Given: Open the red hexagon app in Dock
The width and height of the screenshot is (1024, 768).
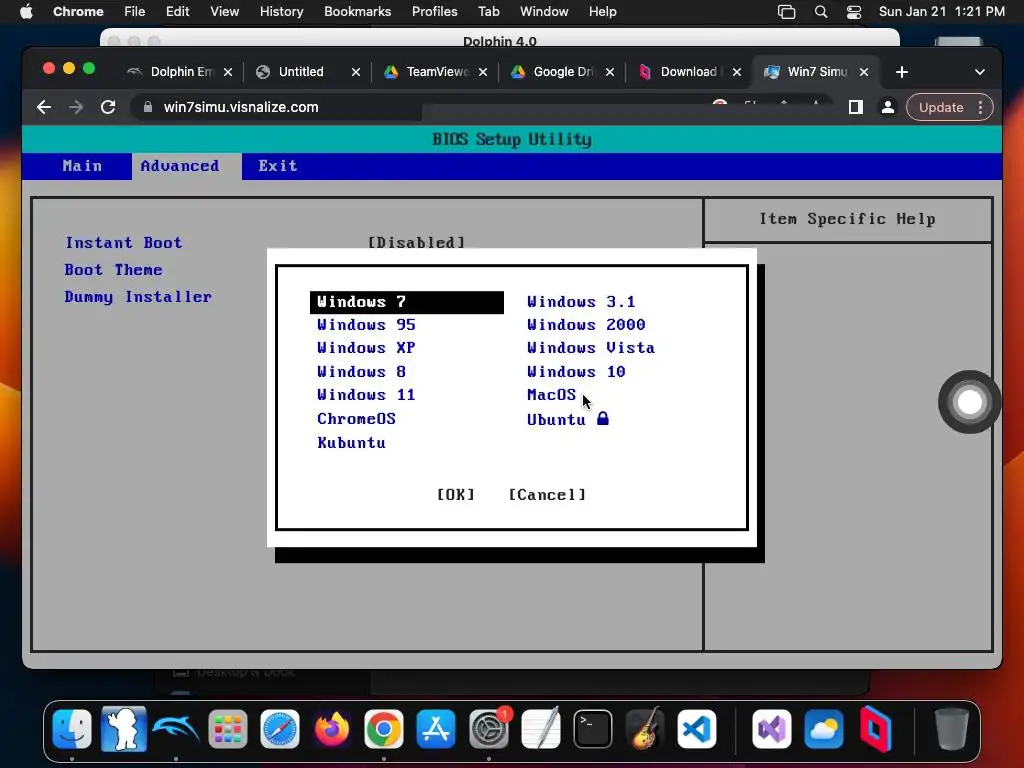Looking at the screenshot, I should click(x=876, y=729).
